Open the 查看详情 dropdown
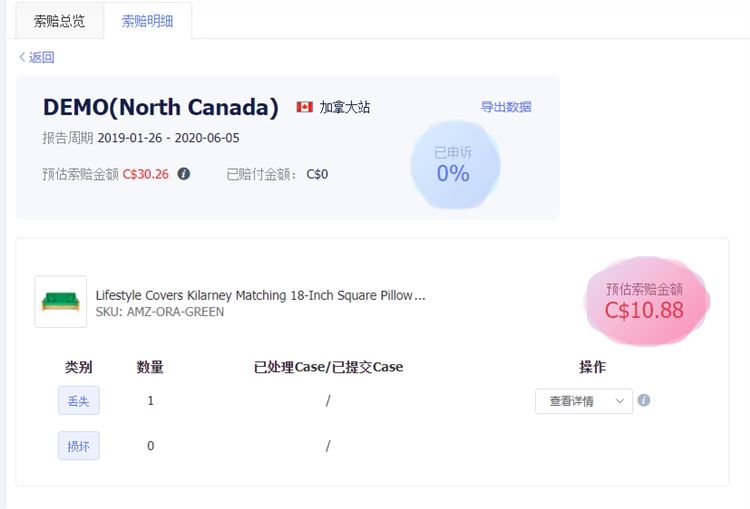Screen dimensions: 750x509 [584, 401]
